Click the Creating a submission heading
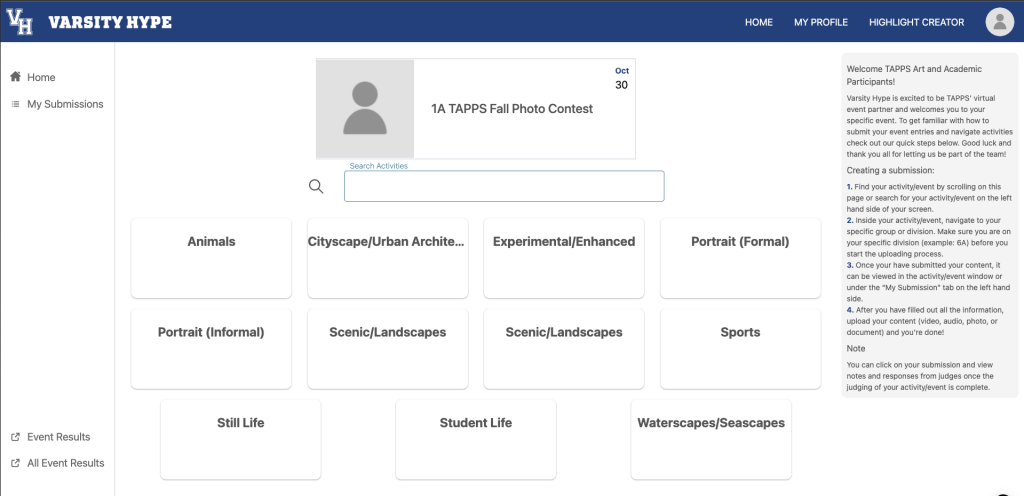Viewport: 1024px width, 496px height. 891,170
